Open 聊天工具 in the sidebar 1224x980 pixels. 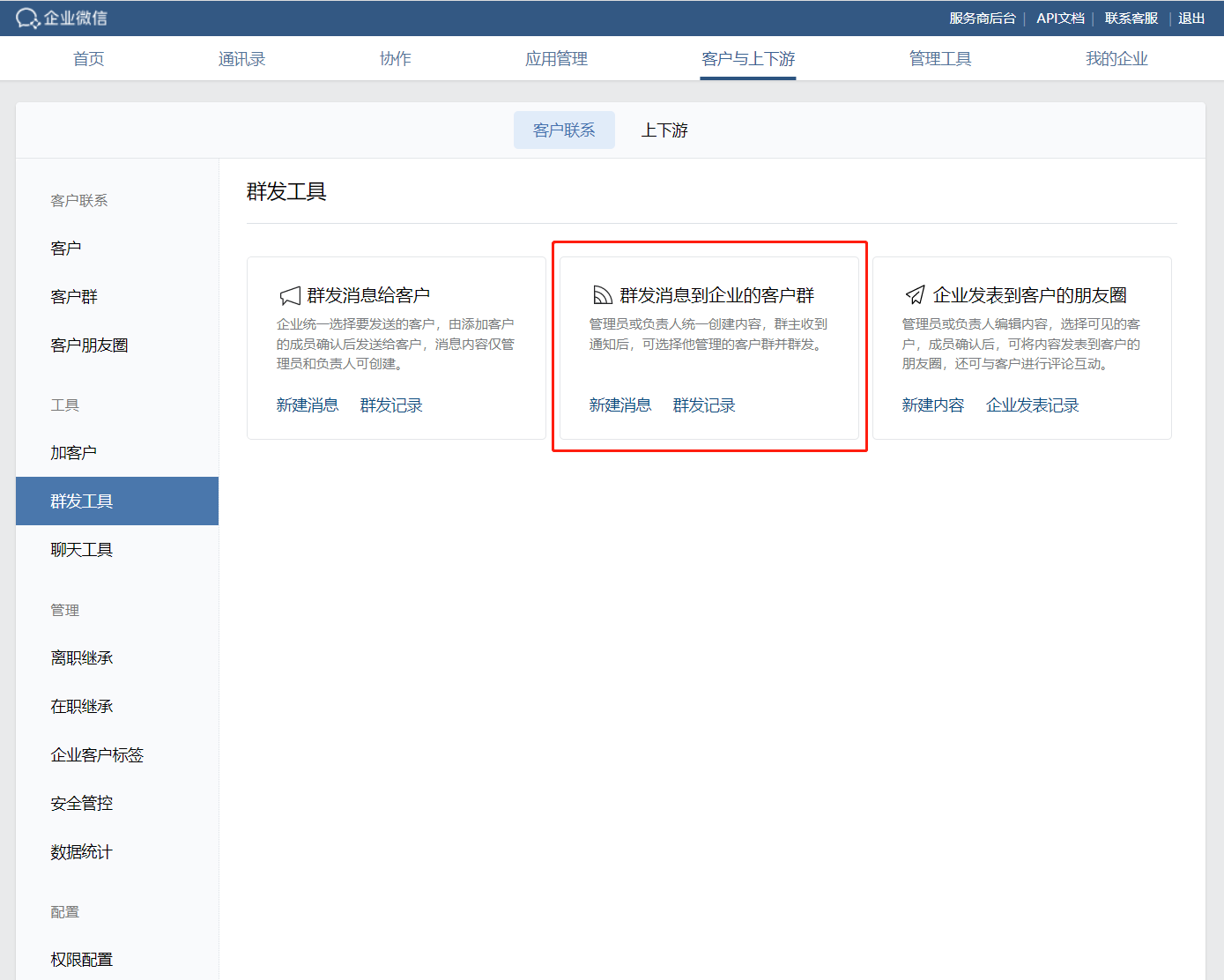[117, 550]
